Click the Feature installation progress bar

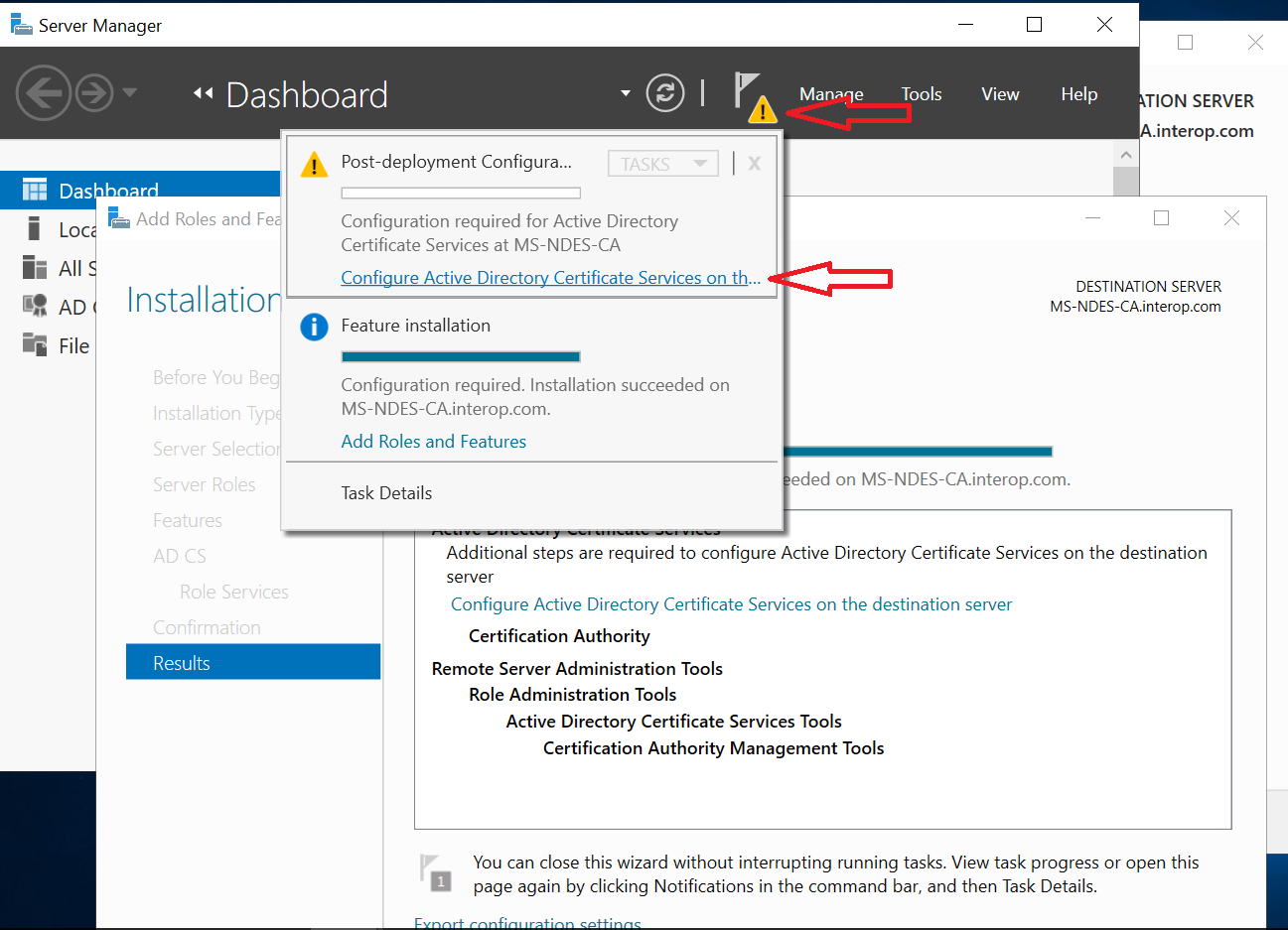tap(461, 356)
